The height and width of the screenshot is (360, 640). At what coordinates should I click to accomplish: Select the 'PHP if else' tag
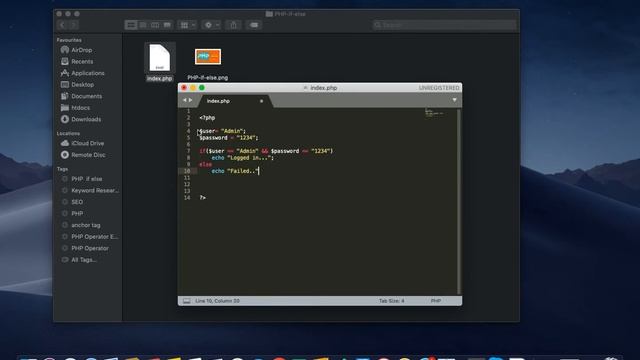87,179
